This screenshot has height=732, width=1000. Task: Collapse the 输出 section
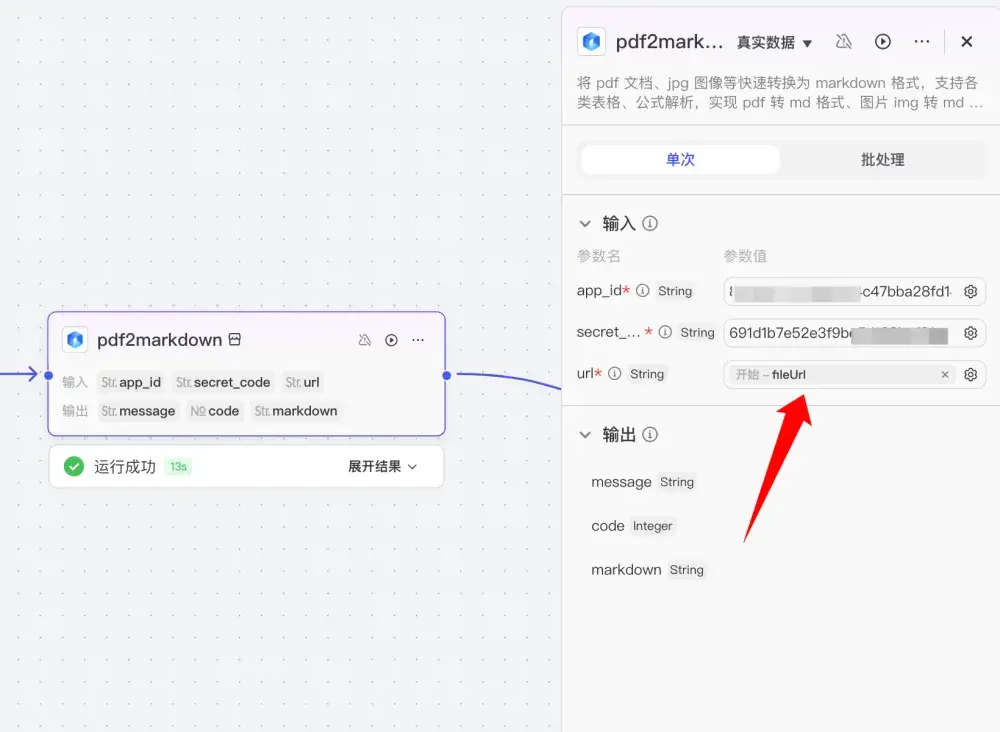coord(587,435)
